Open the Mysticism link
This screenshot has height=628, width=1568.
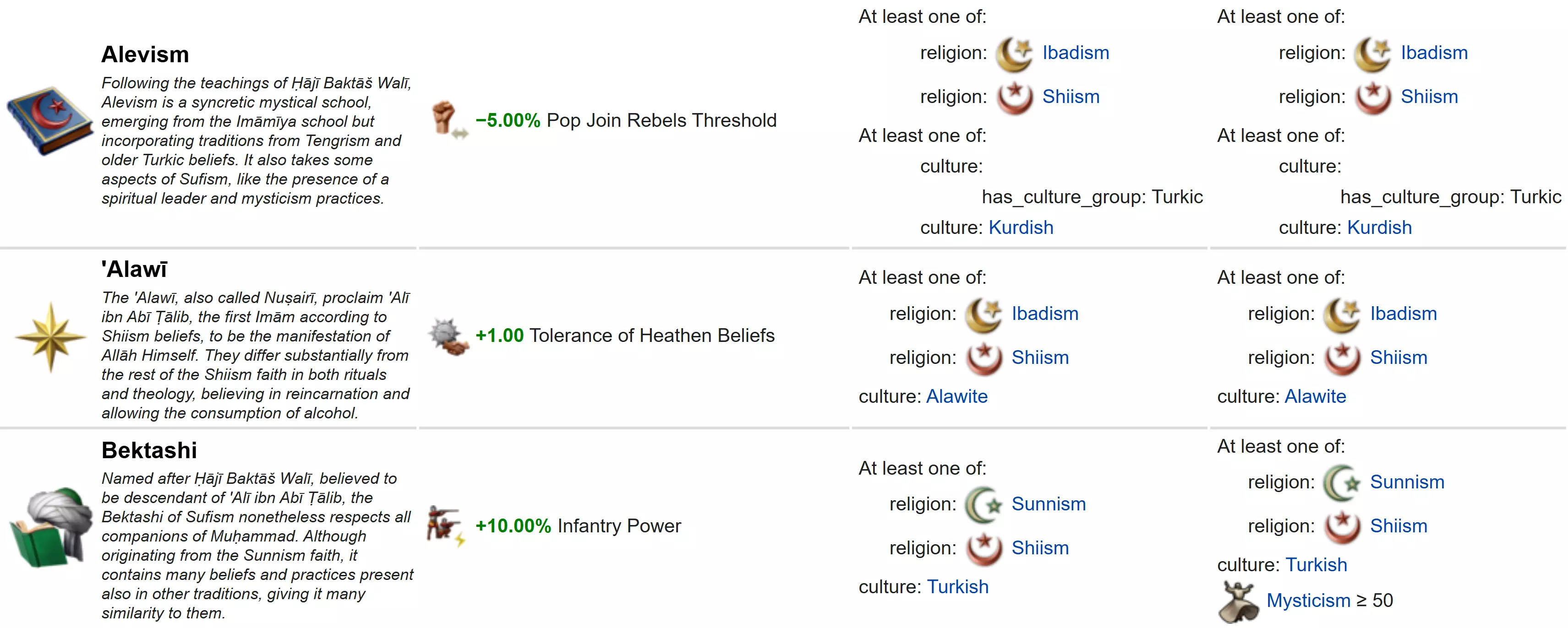(1308, 601)
